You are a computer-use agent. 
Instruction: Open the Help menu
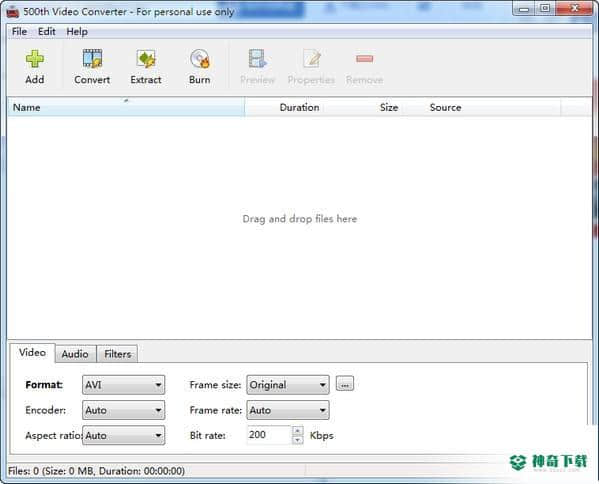pos(77,32)
